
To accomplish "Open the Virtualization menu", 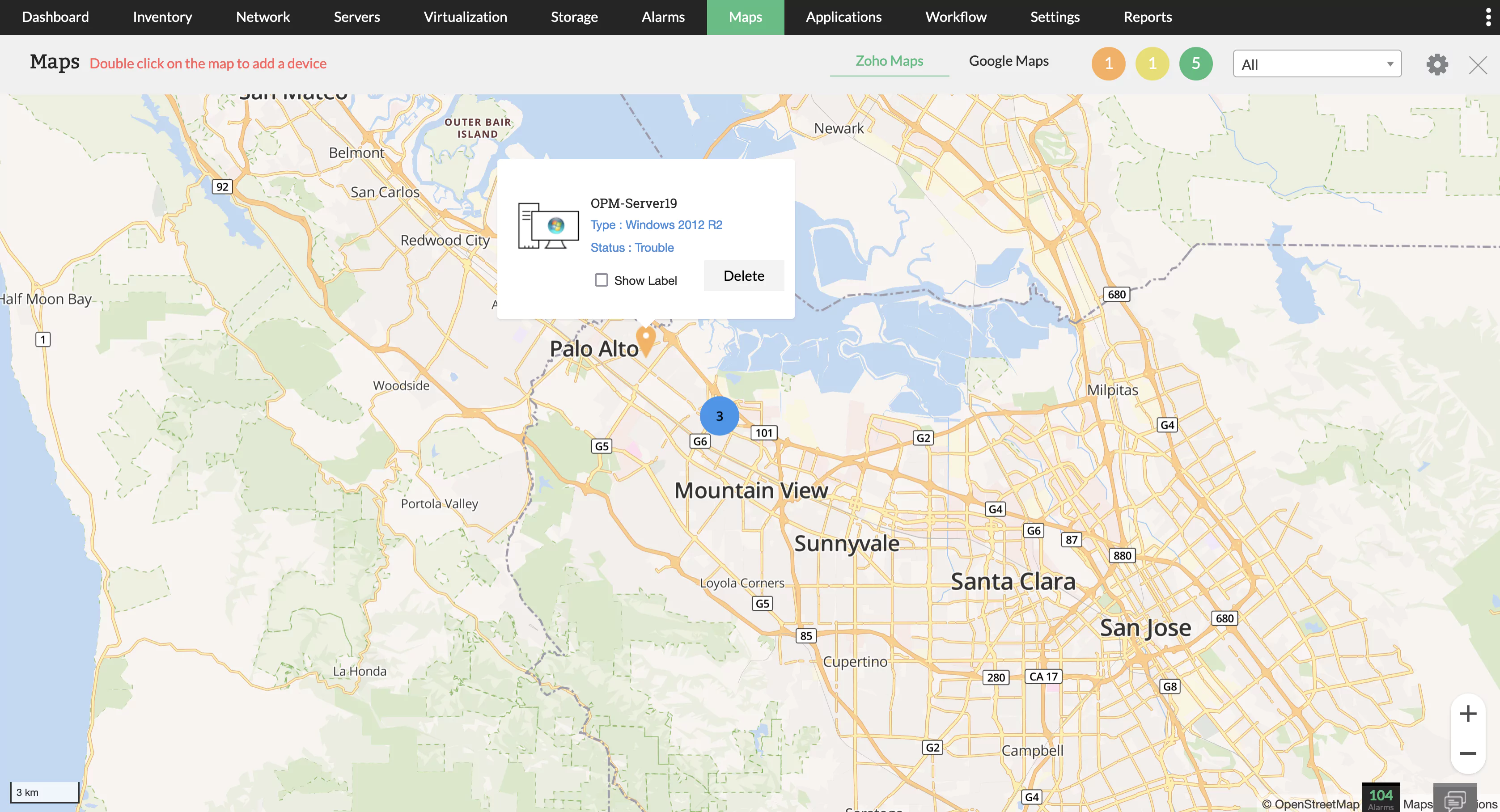I will coord(465,17).
